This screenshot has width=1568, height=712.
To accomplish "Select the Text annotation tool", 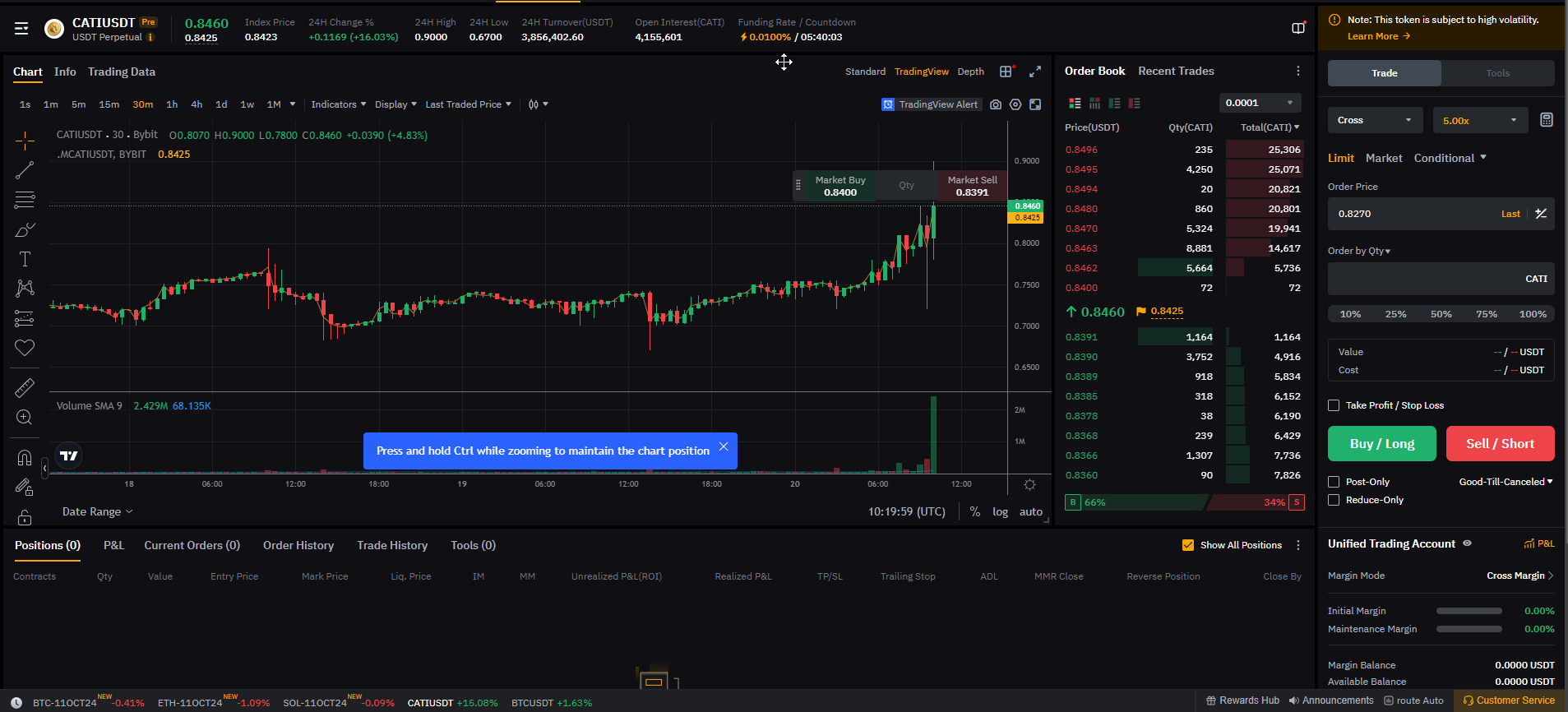I will tap(25, 259).
